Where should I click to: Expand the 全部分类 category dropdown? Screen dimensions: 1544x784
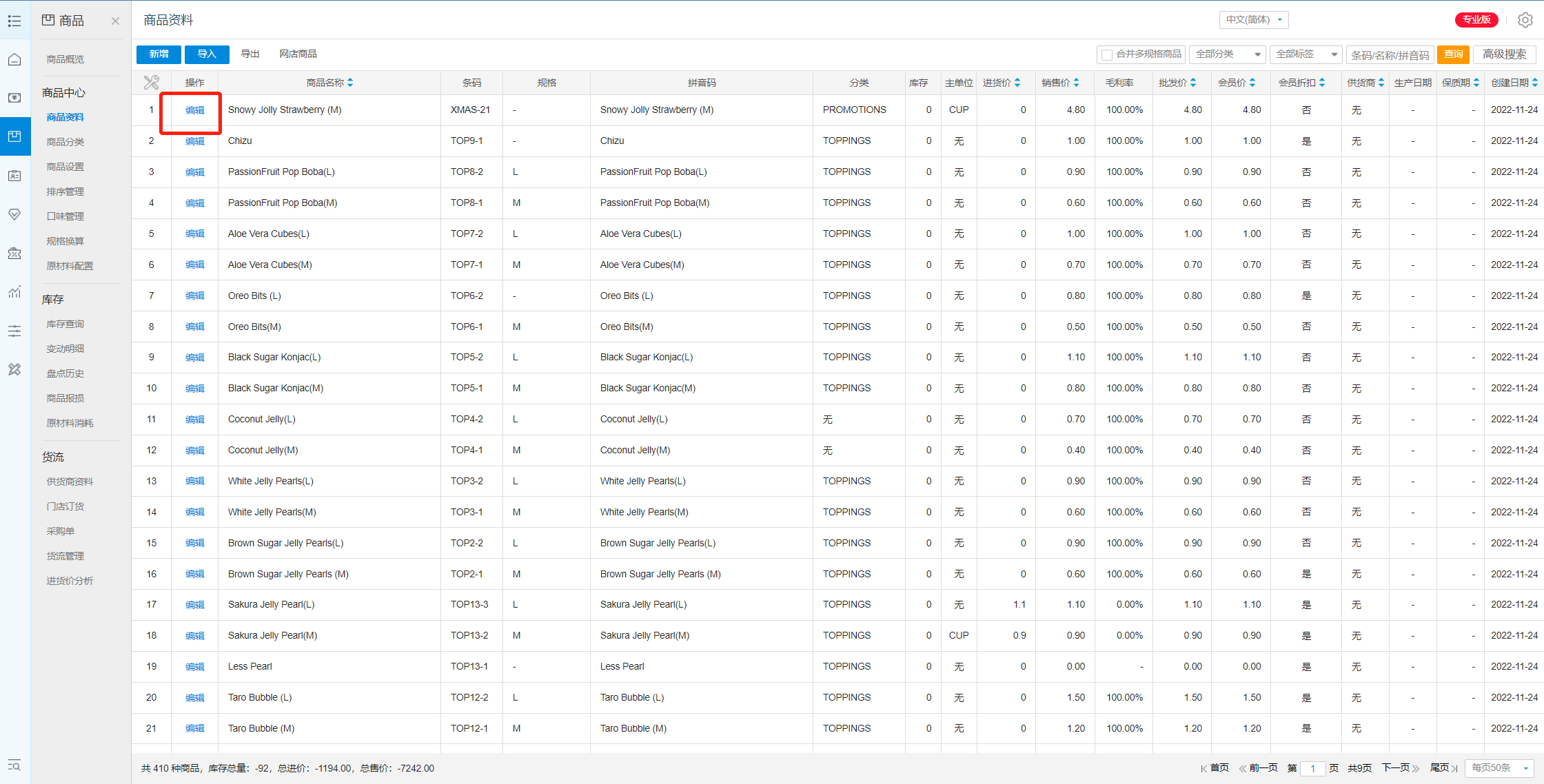tap(1228, 54)
